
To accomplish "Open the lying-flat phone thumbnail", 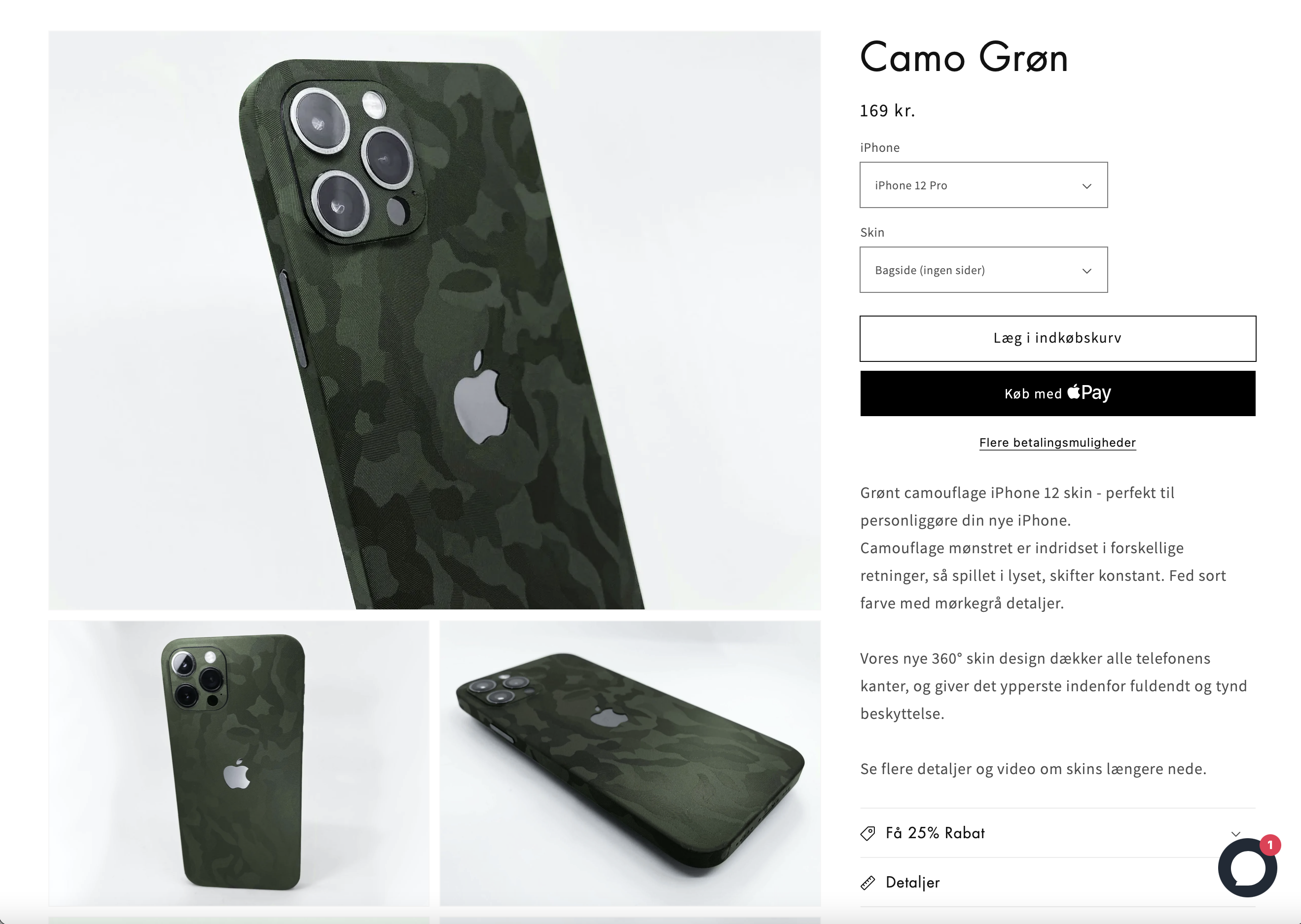I will click(x=630, y=763).
